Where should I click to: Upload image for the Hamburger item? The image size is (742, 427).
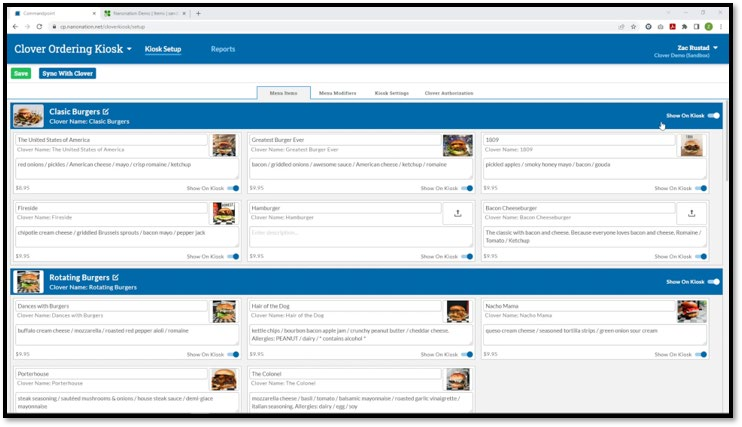458,214
